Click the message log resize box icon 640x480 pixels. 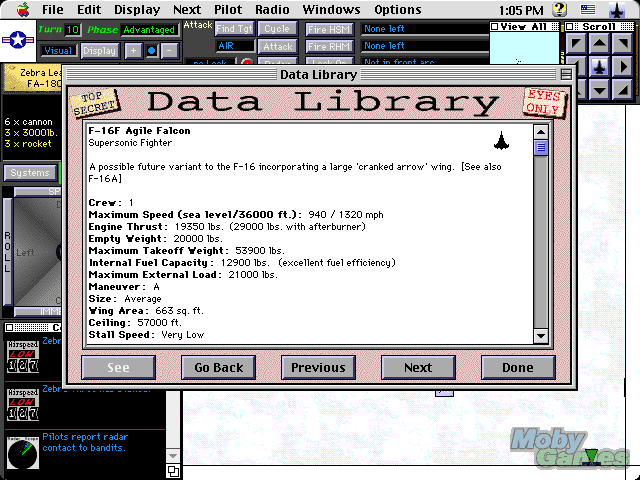(x=173, y=471)
